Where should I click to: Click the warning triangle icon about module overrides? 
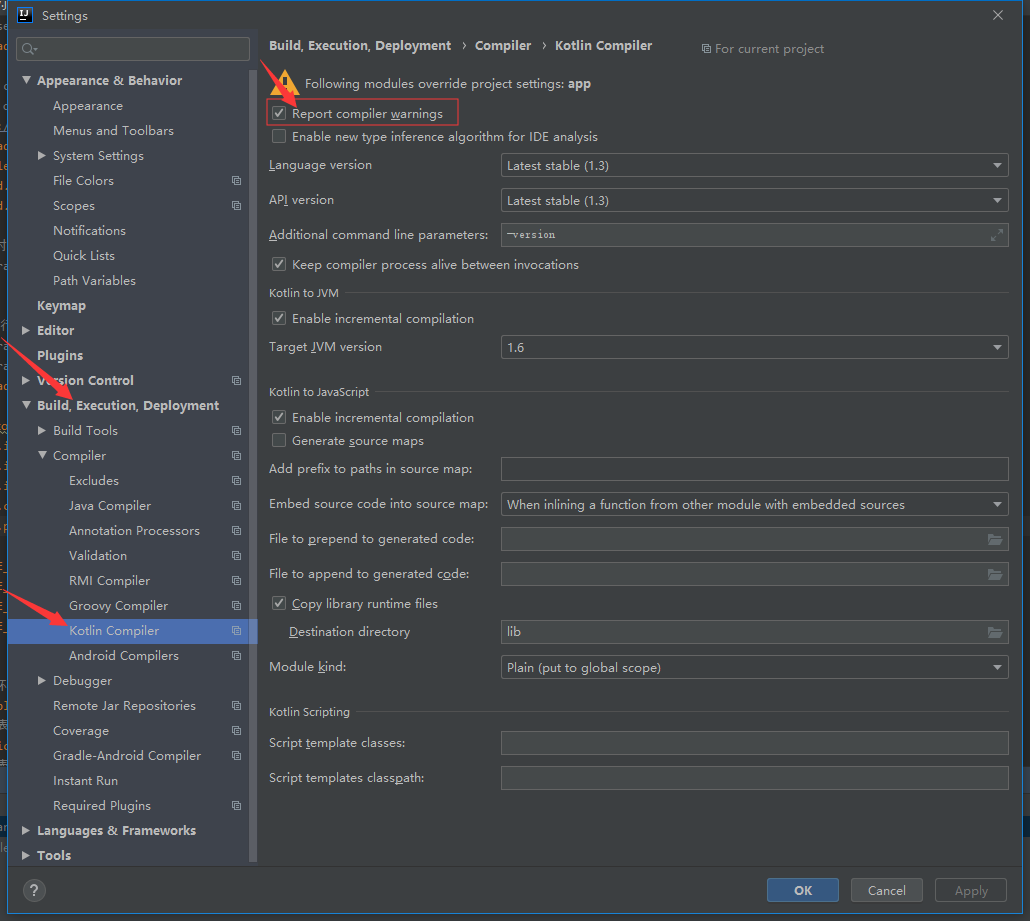pyautogui.click(x=284, y=83)
